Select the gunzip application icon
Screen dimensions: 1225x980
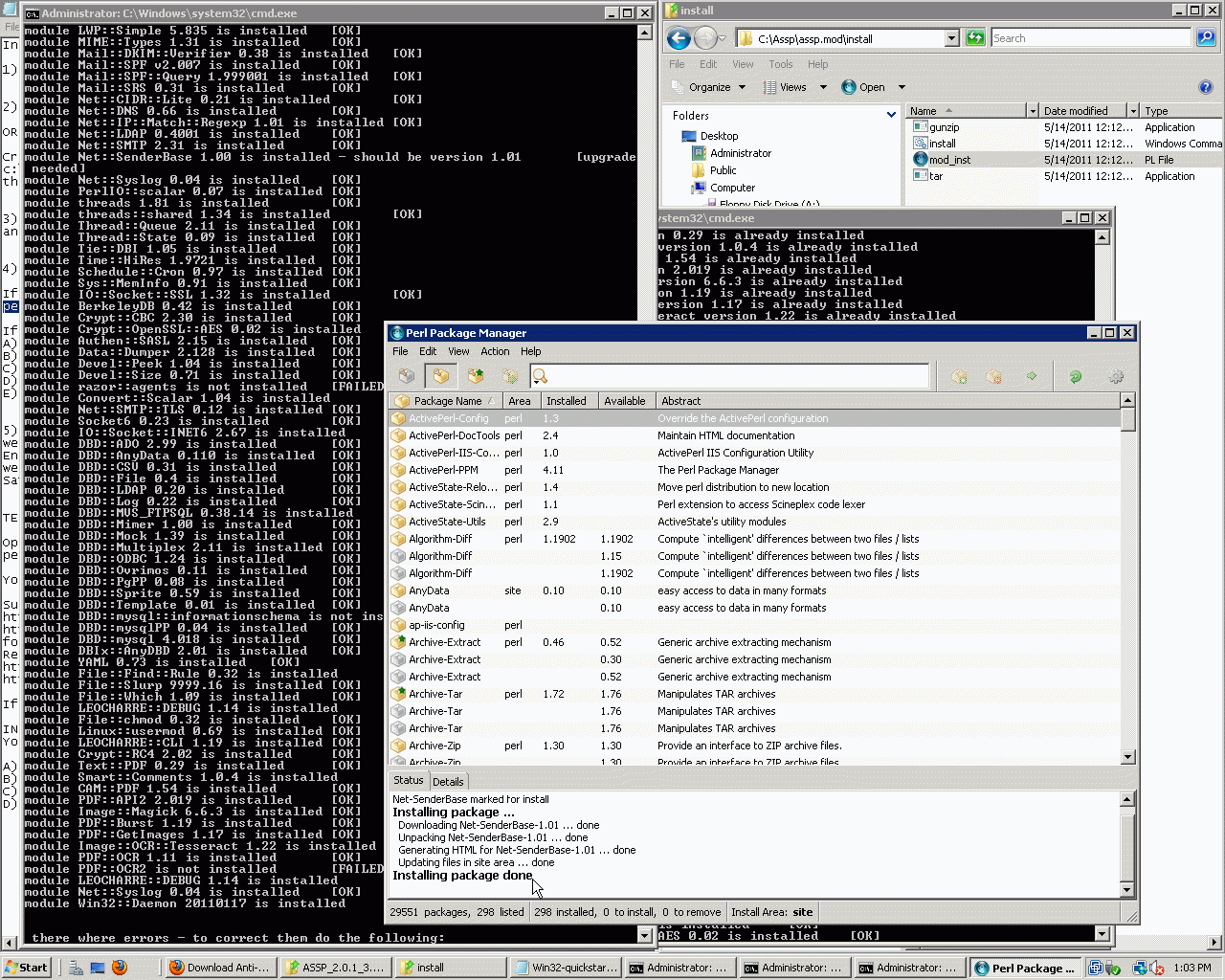[921, 127]
